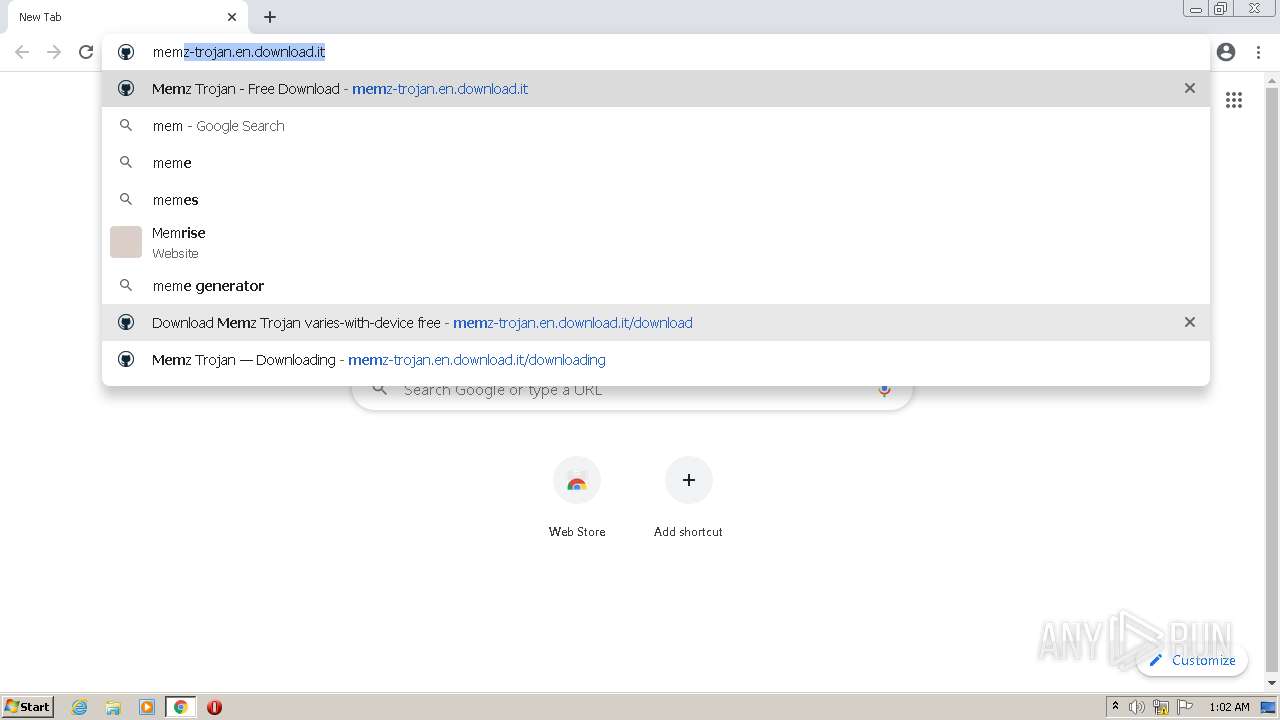Open the media player taskbar icon
Image resolution: width=1280 pixels, height=720 pixels.
click(x=147, y=707)
